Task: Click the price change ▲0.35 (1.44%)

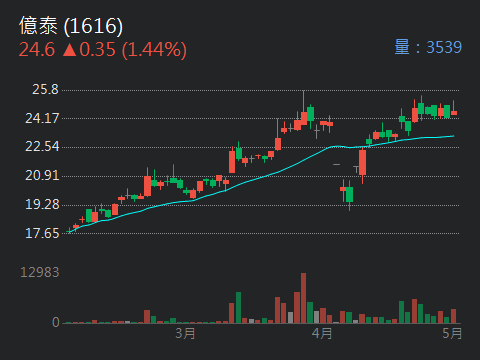Action: coord(125,50)
